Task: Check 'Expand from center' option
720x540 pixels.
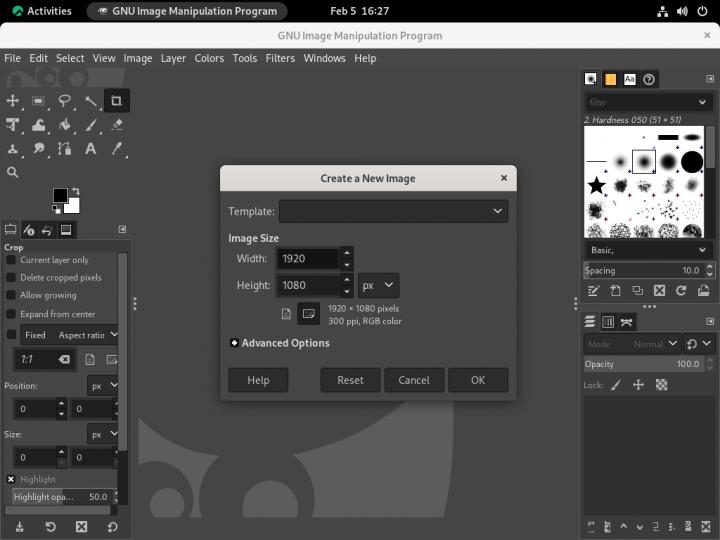Action: (11, 314)
